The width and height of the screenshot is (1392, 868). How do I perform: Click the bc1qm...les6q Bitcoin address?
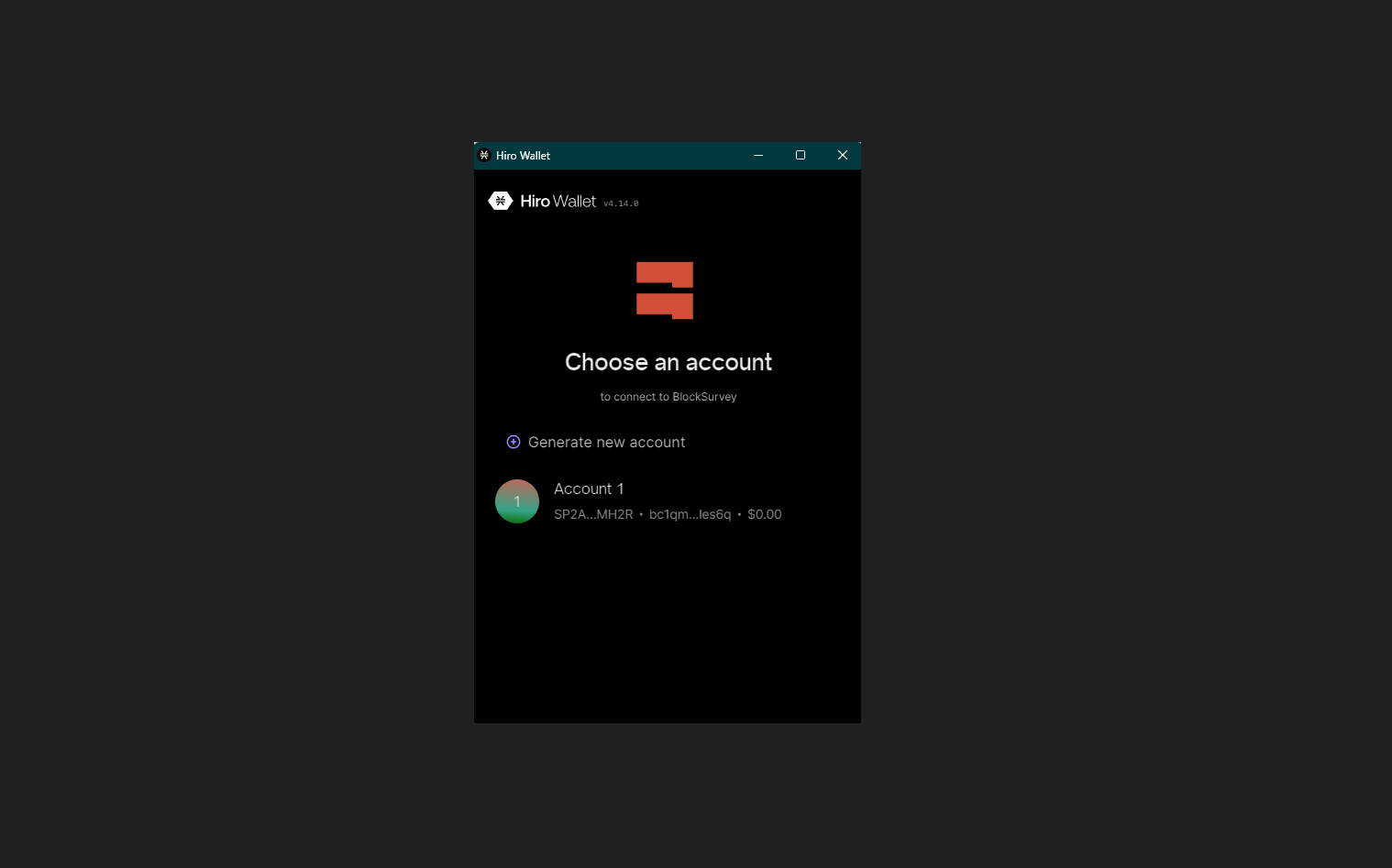coord(690,514)
